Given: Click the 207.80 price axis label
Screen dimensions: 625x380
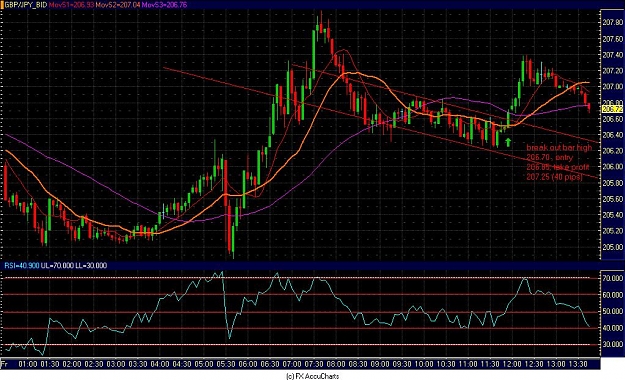Looking at the screenshot, I should click(613, 23).
